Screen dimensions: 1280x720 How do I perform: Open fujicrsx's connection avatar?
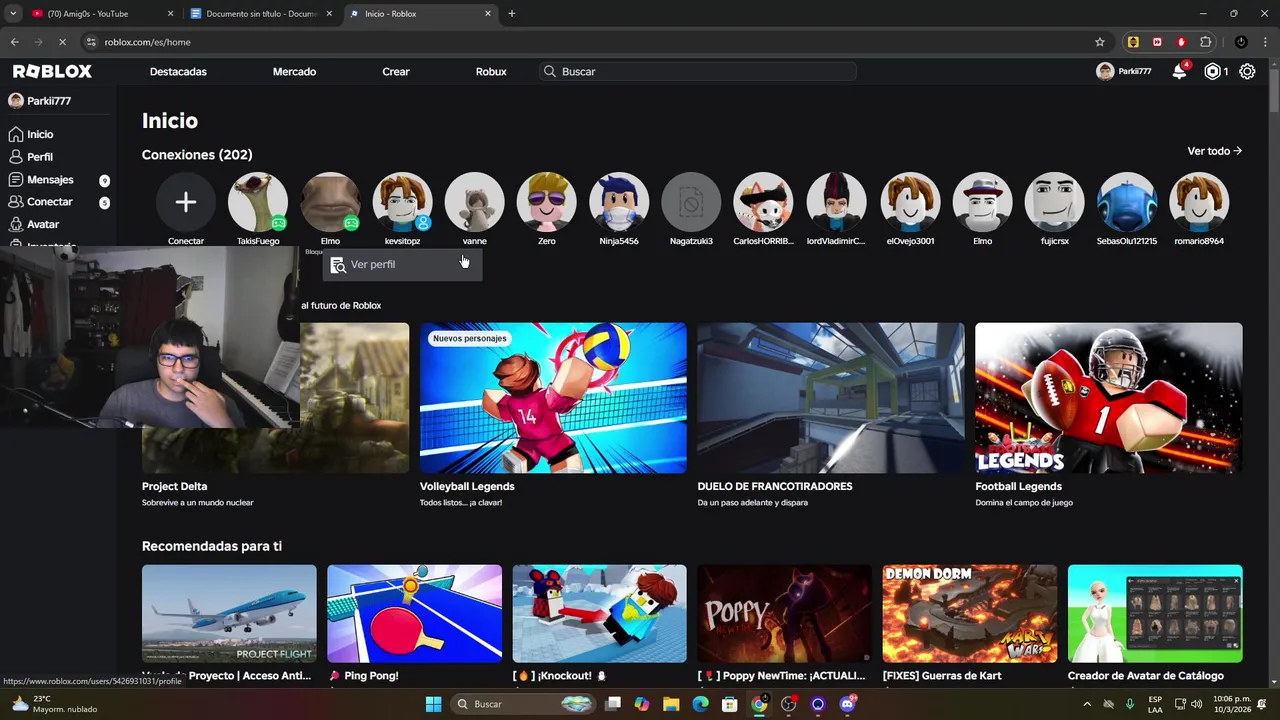(1054, 202)
